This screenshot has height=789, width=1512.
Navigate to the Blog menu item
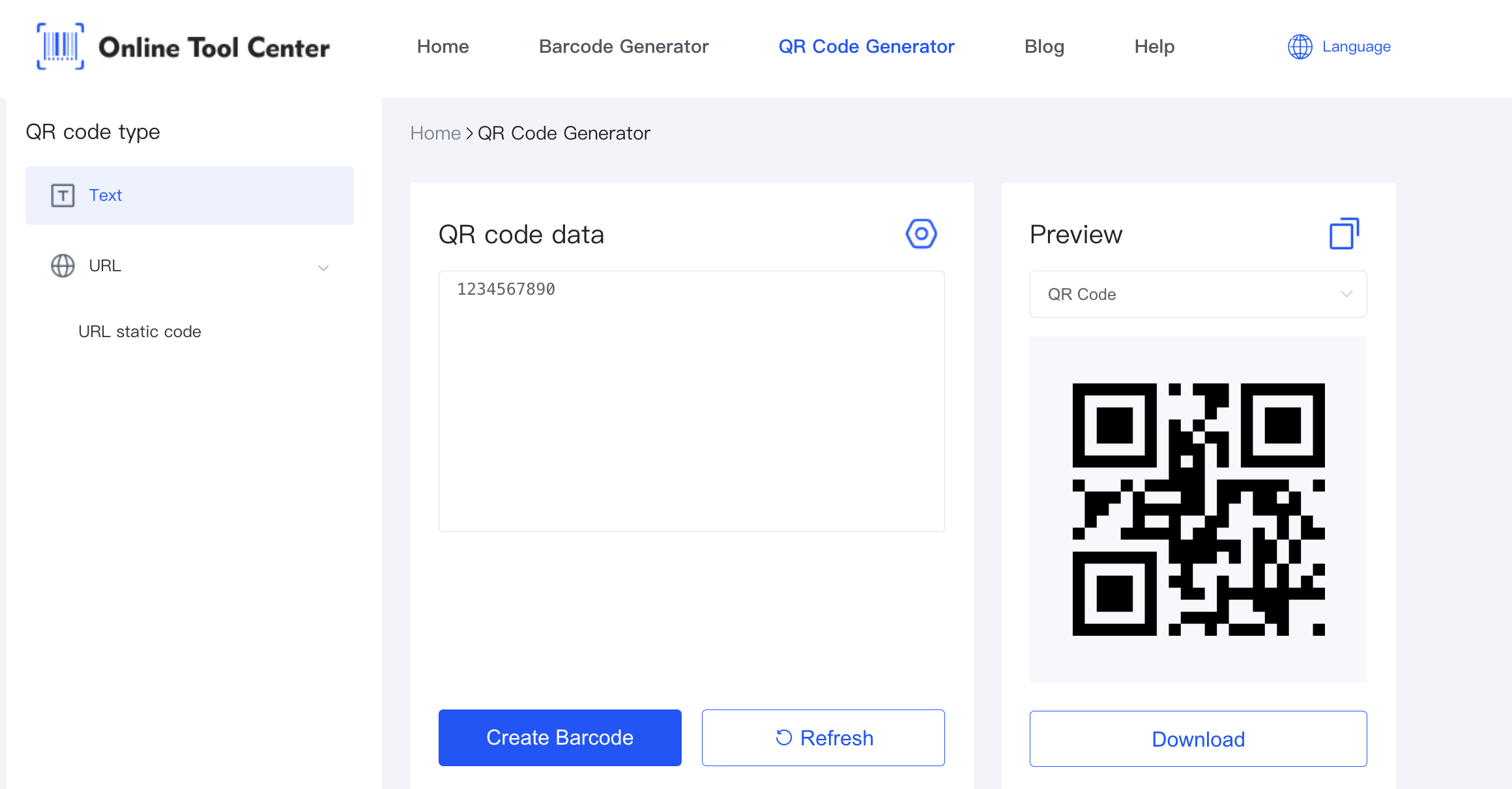tap(1044, 46)
